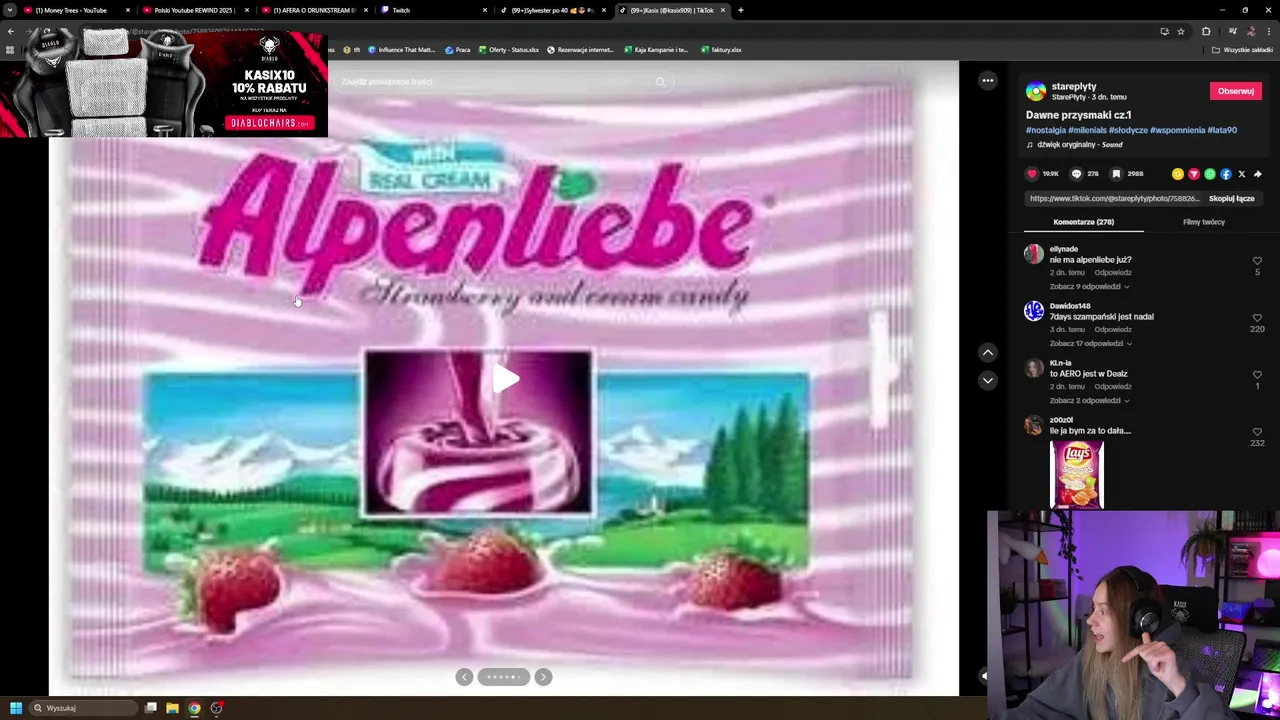Open the #nostalgia hashtag
The width and height of the screenshot is (1280, 720).
click(1045, 130)
